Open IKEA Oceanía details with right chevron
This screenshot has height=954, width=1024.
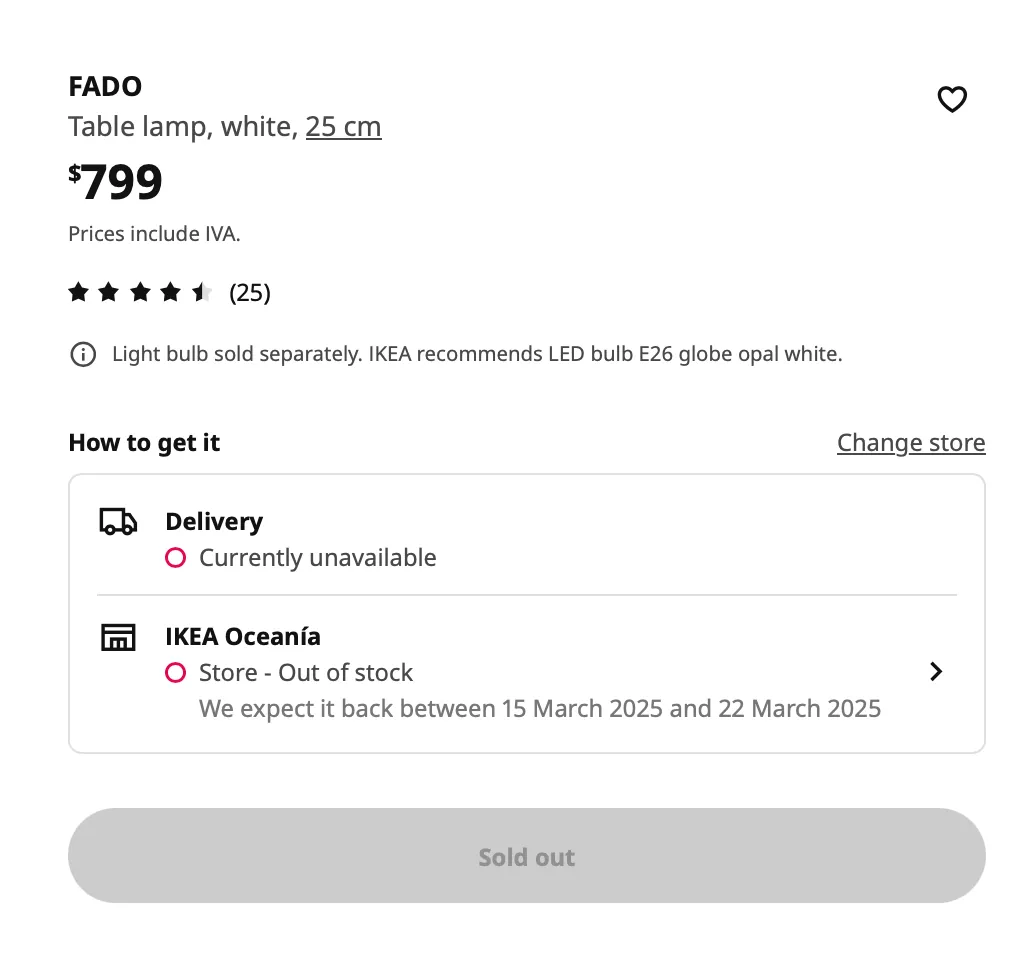936,671
